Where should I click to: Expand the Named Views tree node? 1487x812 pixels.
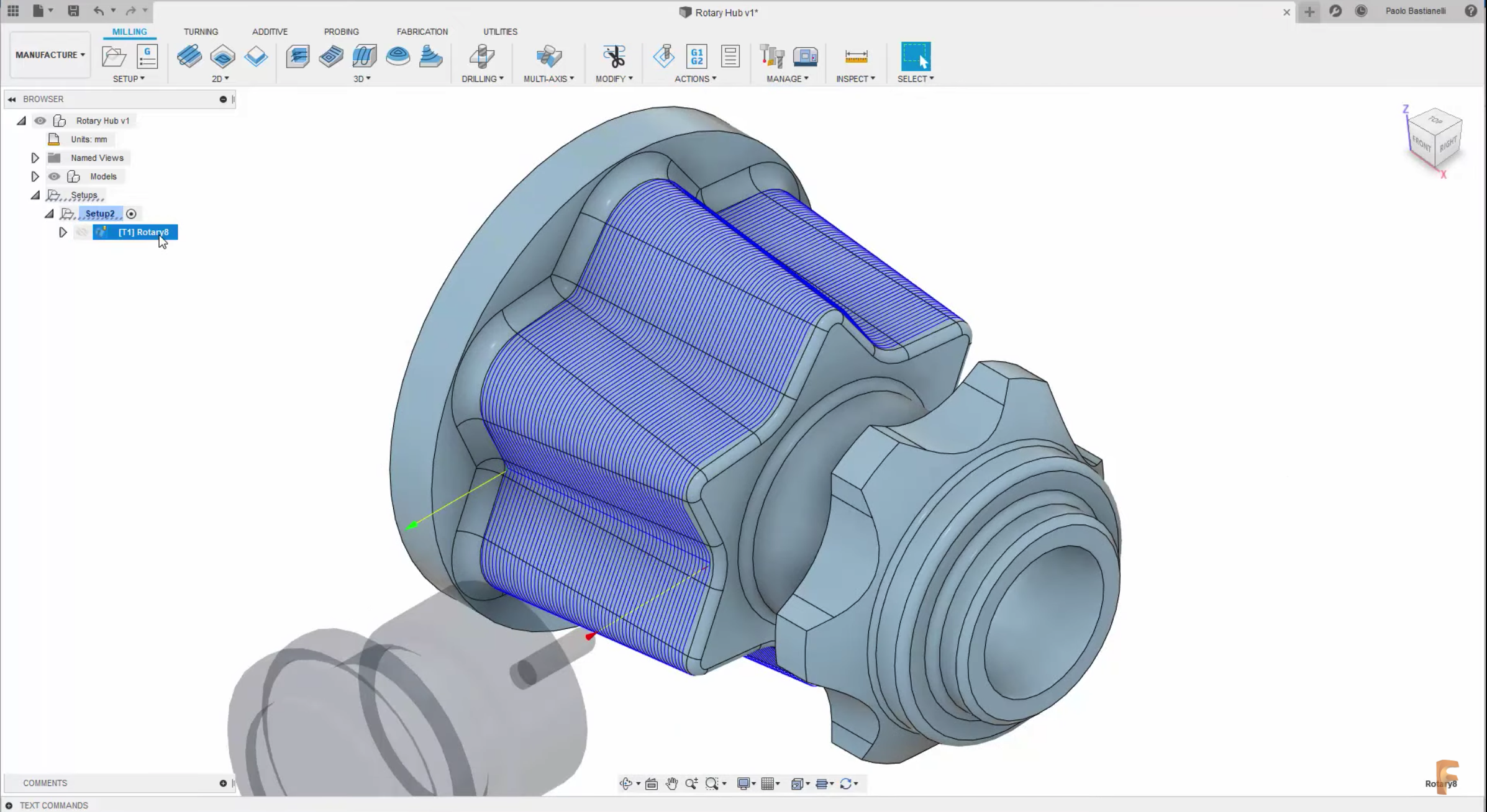click(x=35, y=158)
